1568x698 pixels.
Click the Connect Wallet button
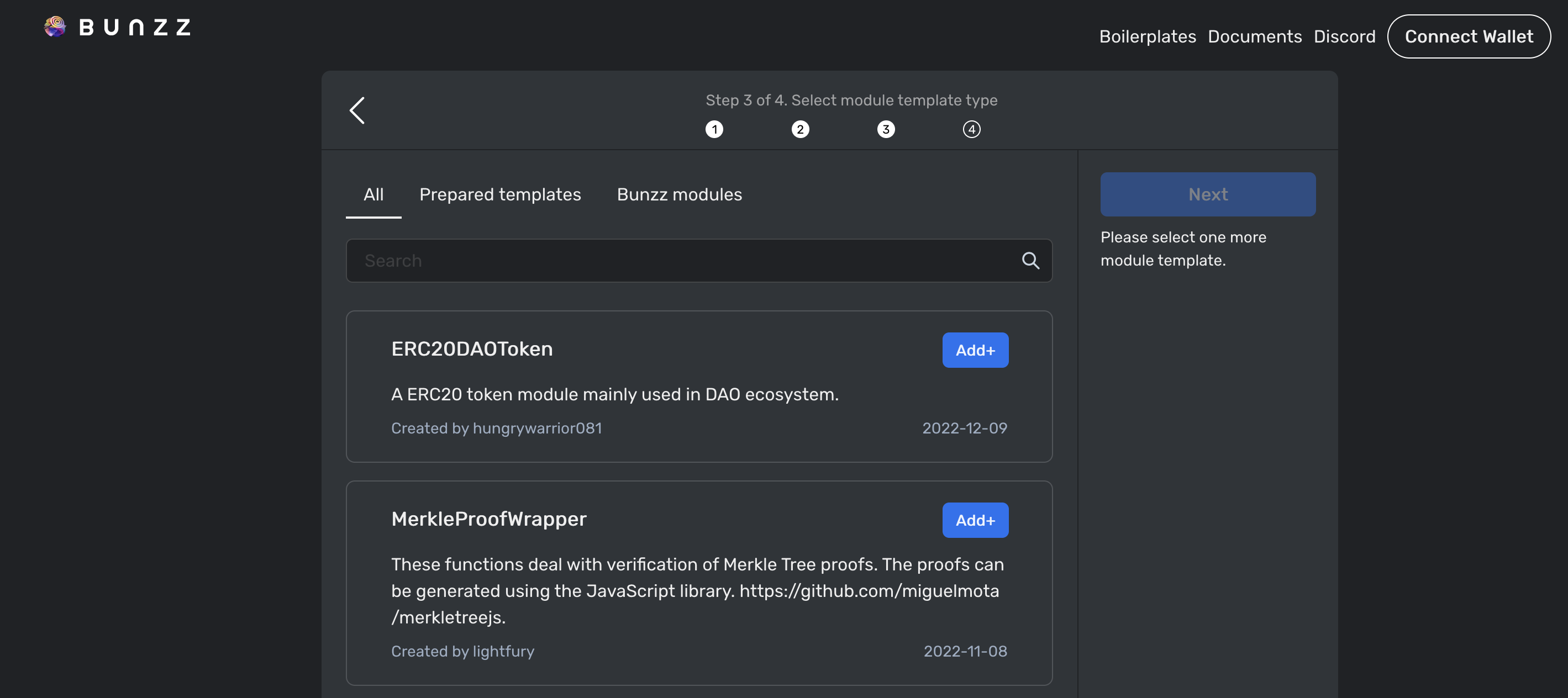click(1468, 36)
